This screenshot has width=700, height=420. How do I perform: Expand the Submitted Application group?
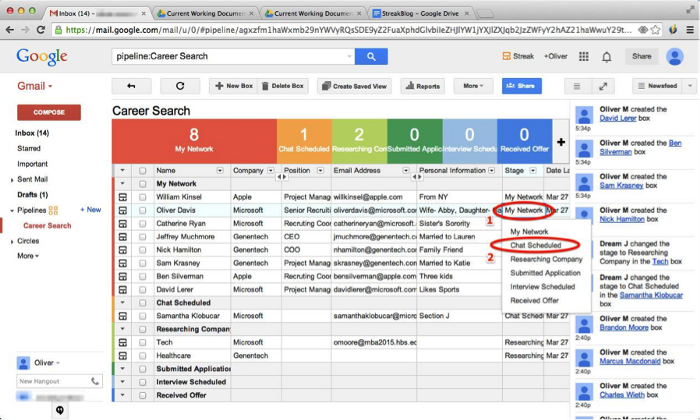(122, 369)
